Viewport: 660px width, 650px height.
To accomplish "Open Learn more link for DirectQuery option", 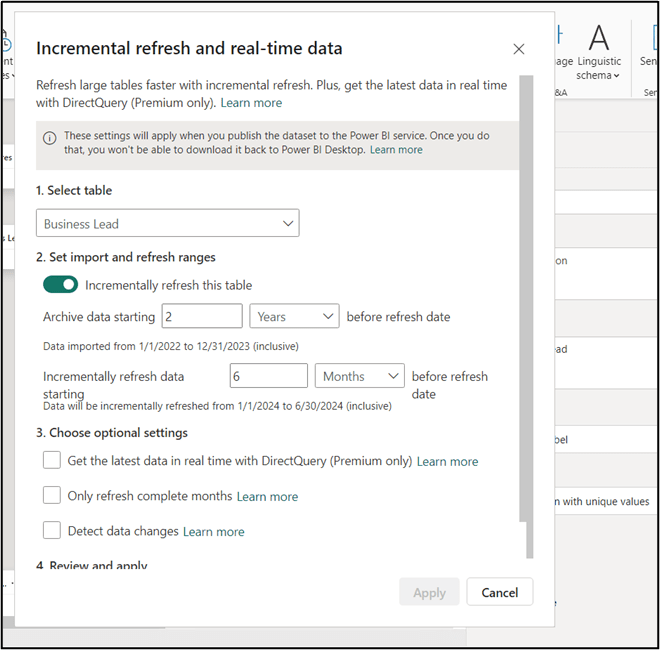I will coord(447,462).
